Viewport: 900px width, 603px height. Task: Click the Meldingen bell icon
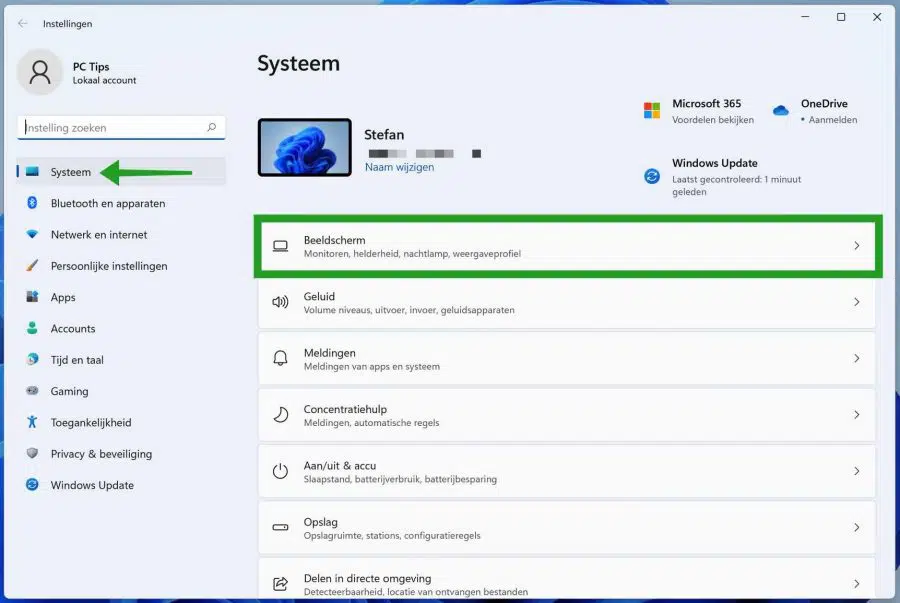[280, 358]
